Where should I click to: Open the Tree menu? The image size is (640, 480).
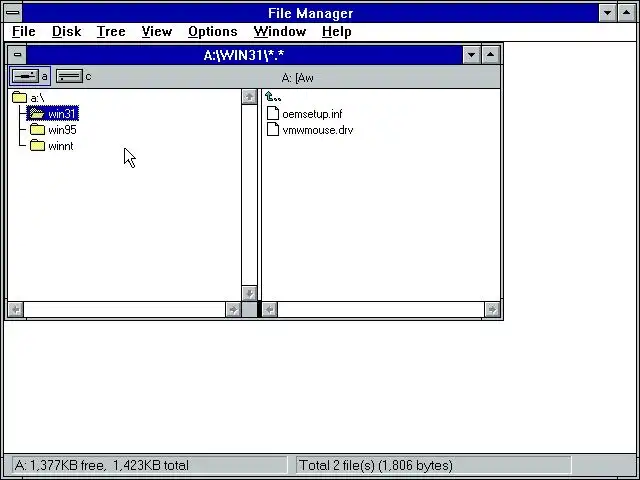point(111,31)
